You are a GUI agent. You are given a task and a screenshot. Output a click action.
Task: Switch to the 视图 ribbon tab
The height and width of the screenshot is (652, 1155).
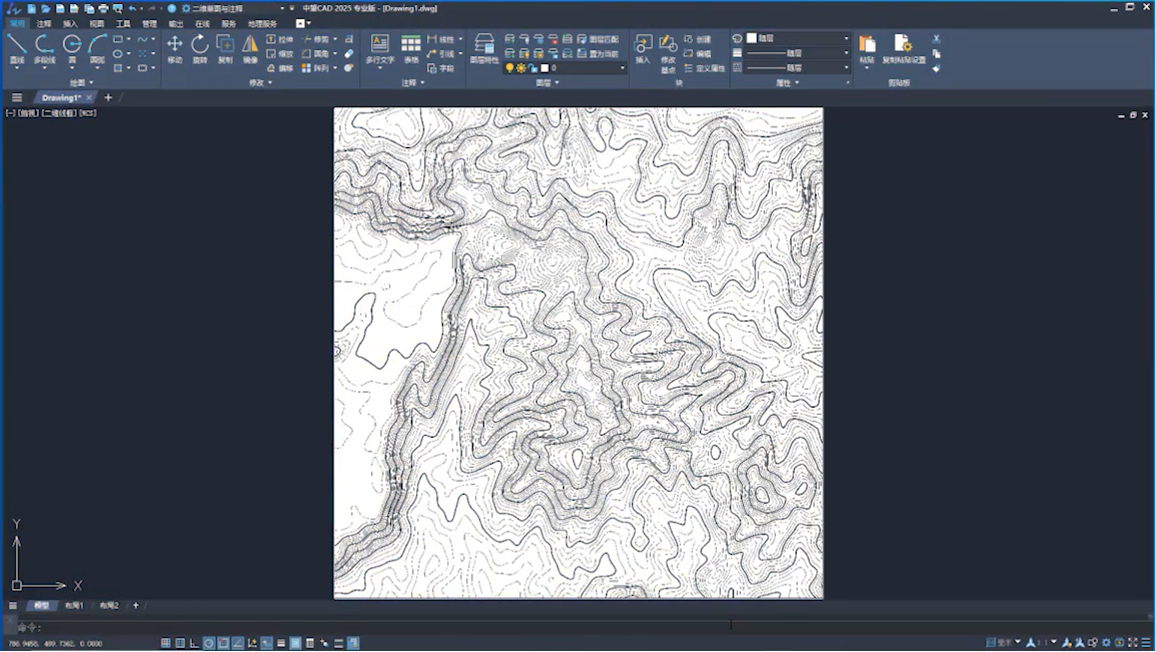coord(96,24)
